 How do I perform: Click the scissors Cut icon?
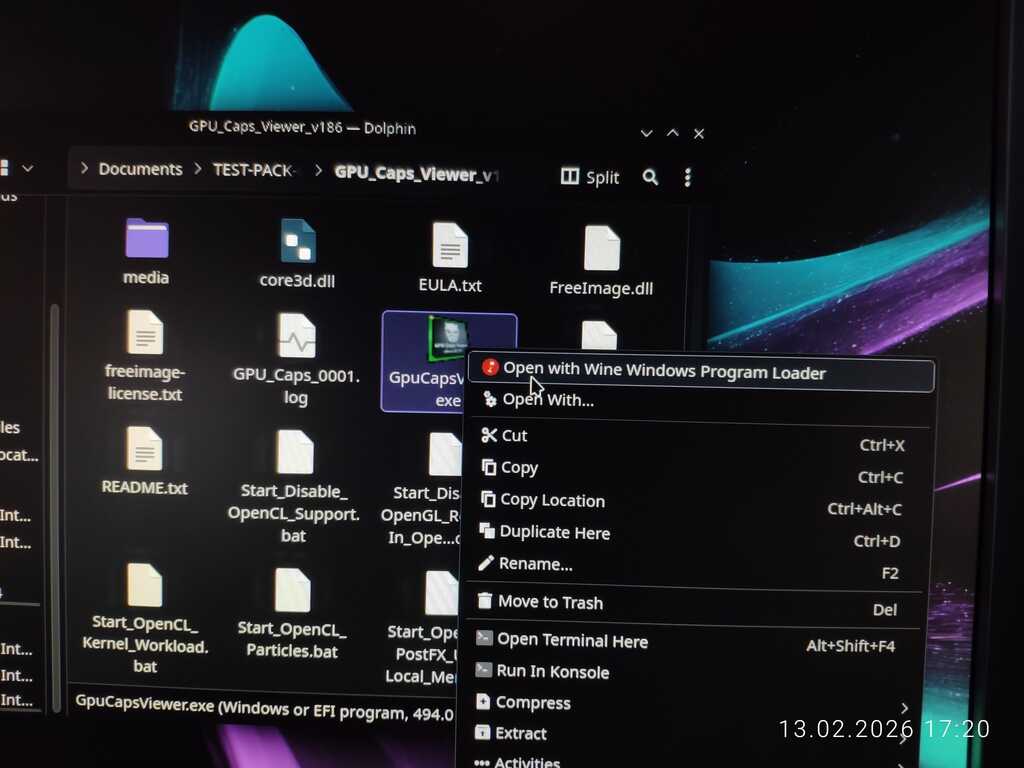(488, 435)
